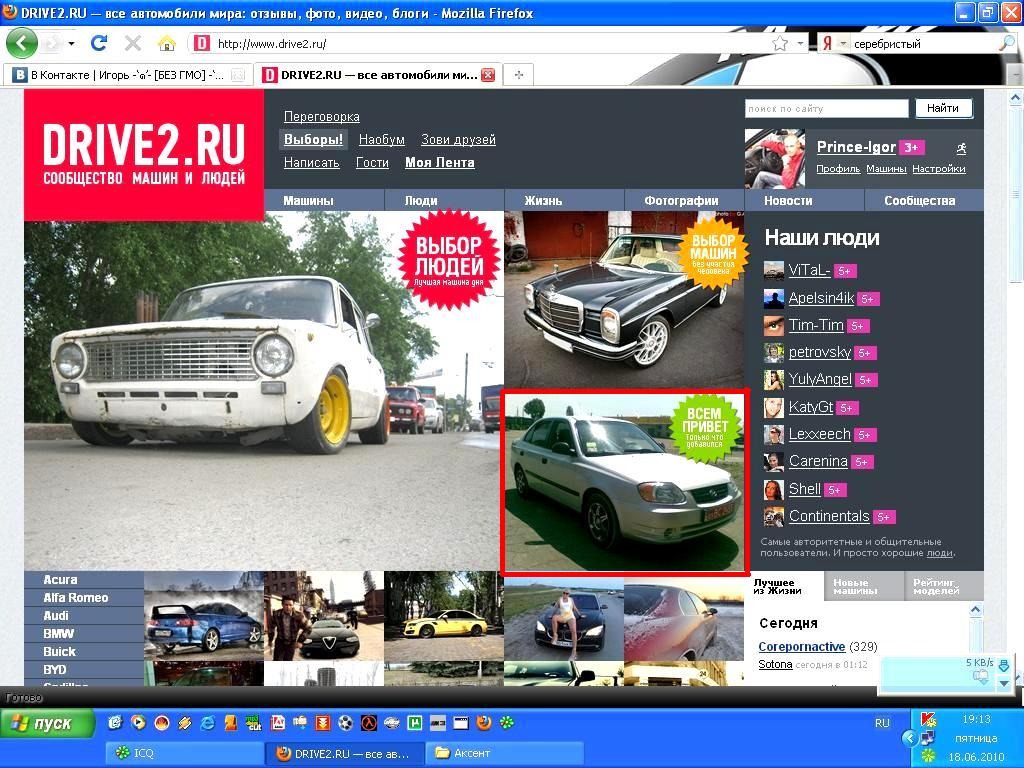Open the YulyAngel user link
This screenshot has height=768, width=1024.
click(820, 379)
